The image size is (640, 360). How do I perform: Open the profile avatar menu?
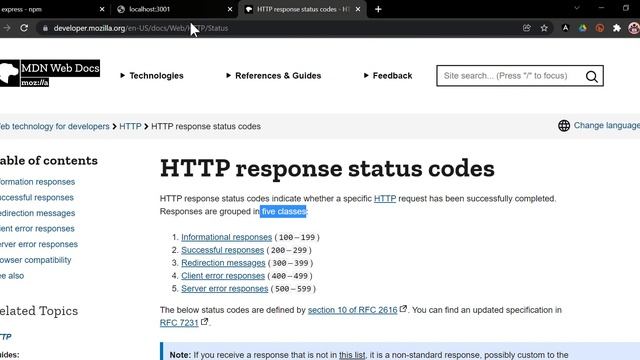pos(634,28)
